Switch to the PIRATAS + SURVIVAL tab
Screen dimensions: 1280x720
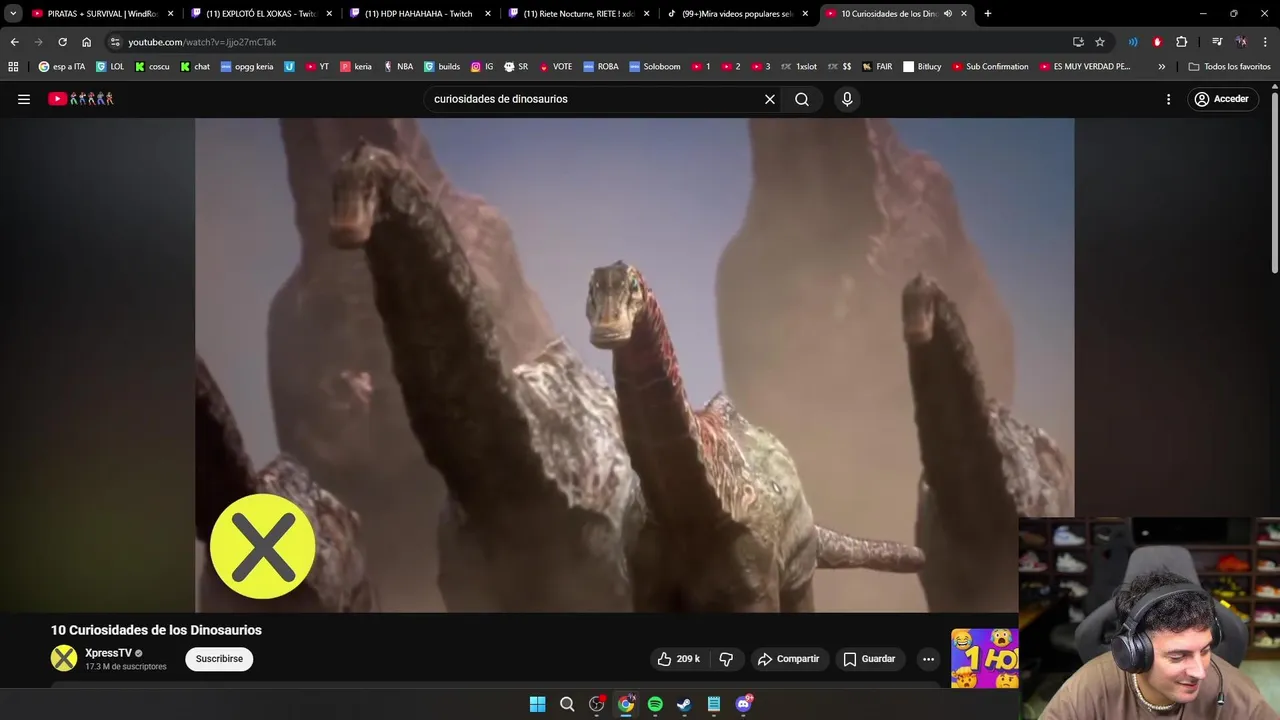pos(100,14)
